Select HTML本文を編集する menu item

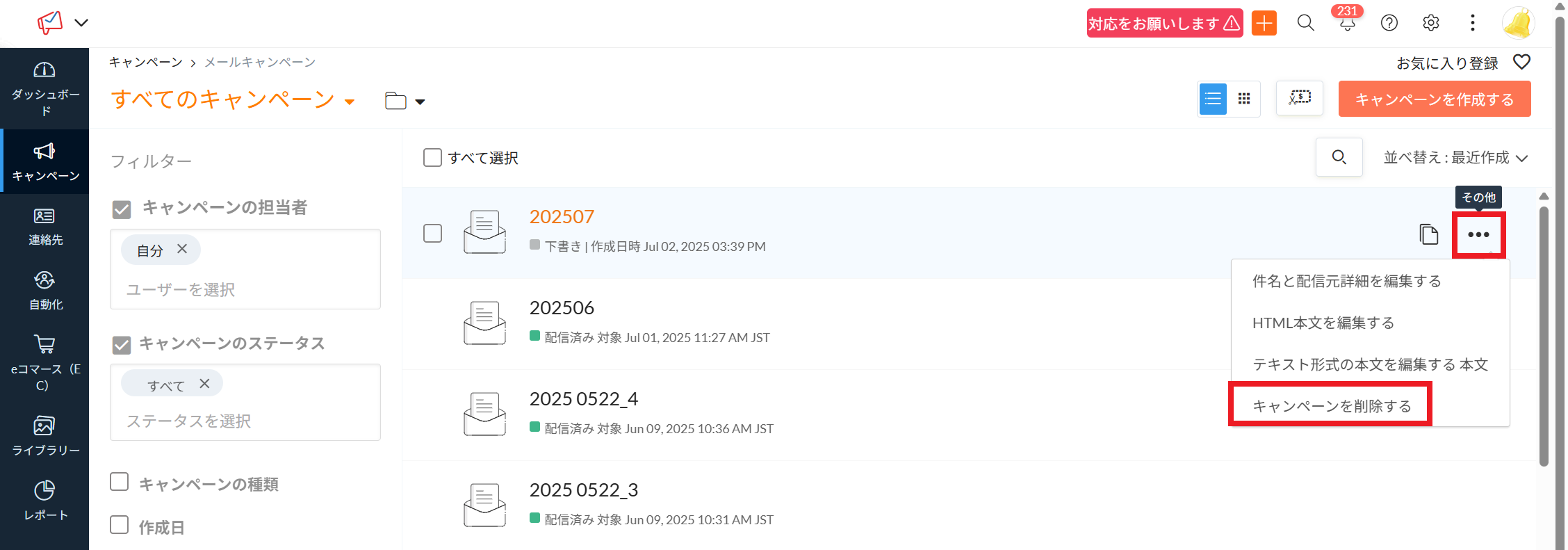(x=1323, y=323)
